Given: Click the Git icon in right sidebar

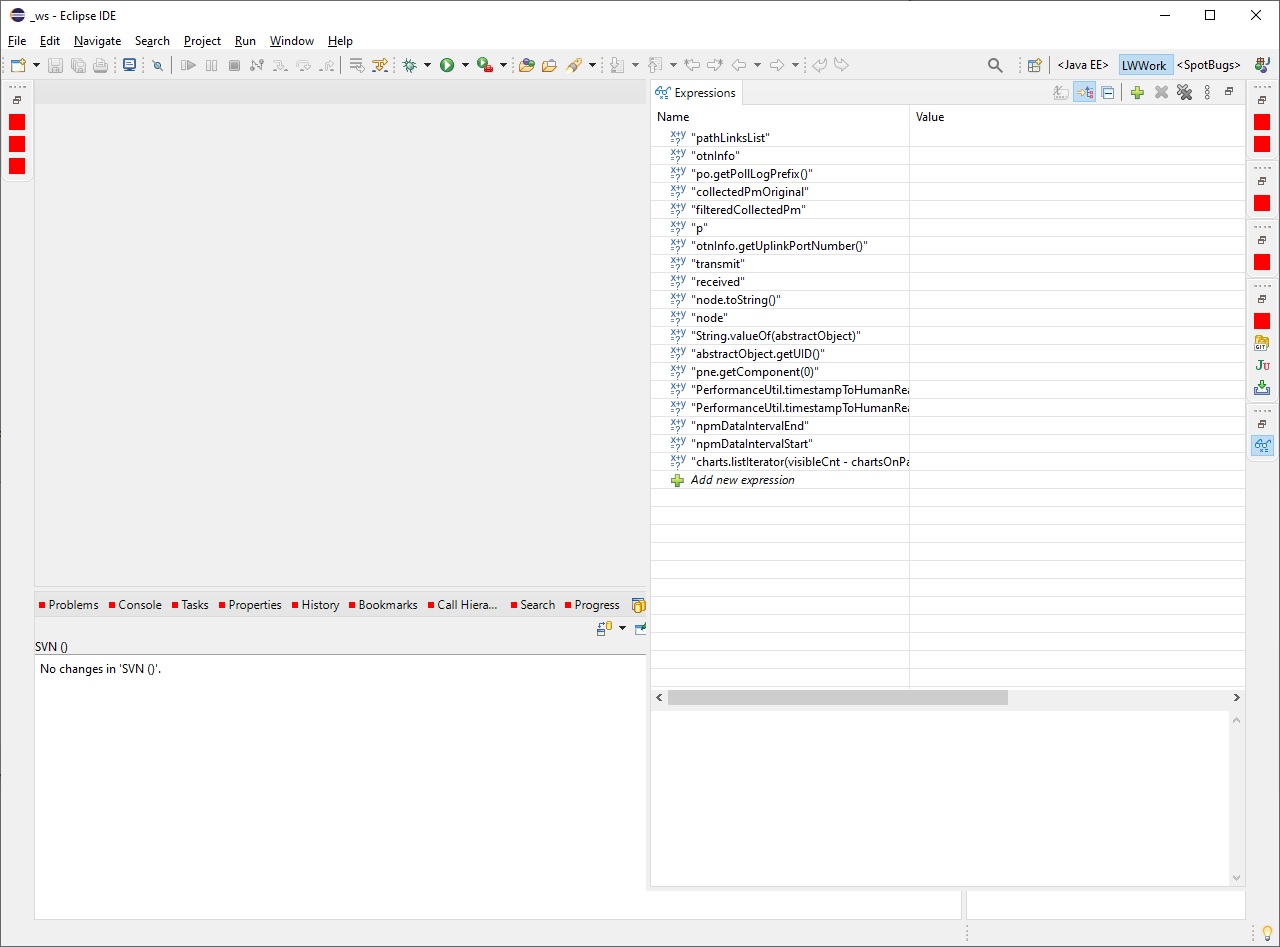Looking at the screenshot, I should tap(1261, 343).
